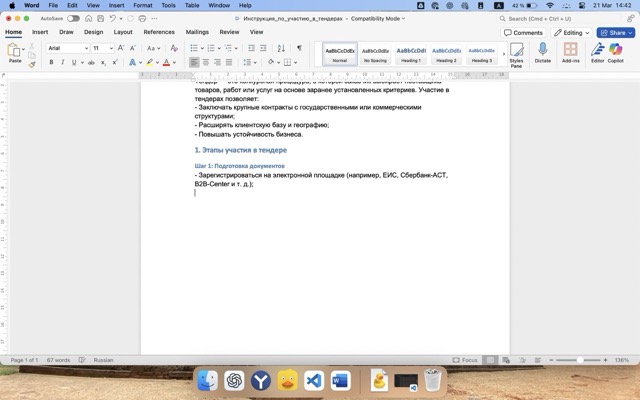Switch to the References ribbon tab
640x400 pixels.
pyautogui.click(x=159, y=32)
